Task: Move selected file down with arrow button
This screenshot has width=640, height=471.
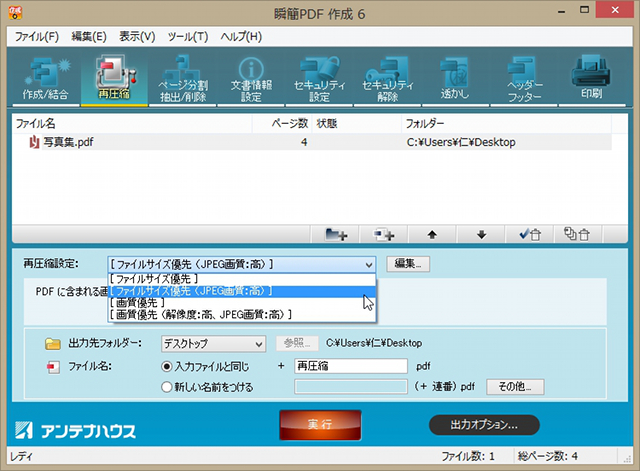Action: coord(481,234)
